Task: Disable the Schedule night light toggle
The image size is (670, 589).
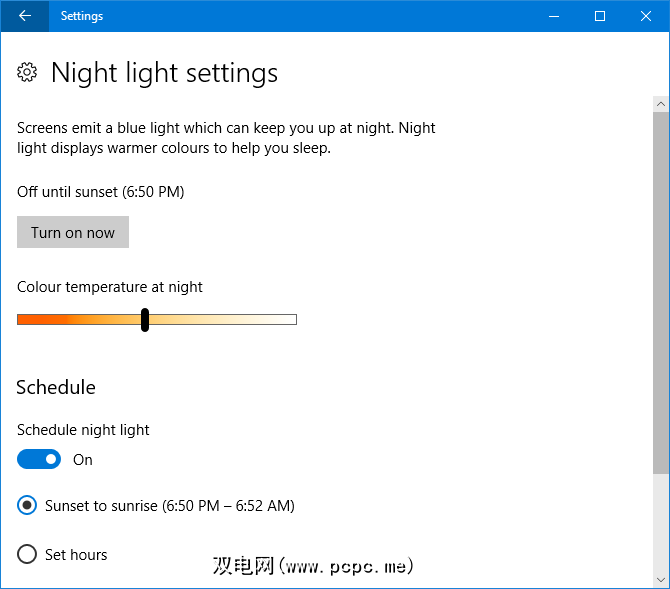Action: click(x=39, y=459)
